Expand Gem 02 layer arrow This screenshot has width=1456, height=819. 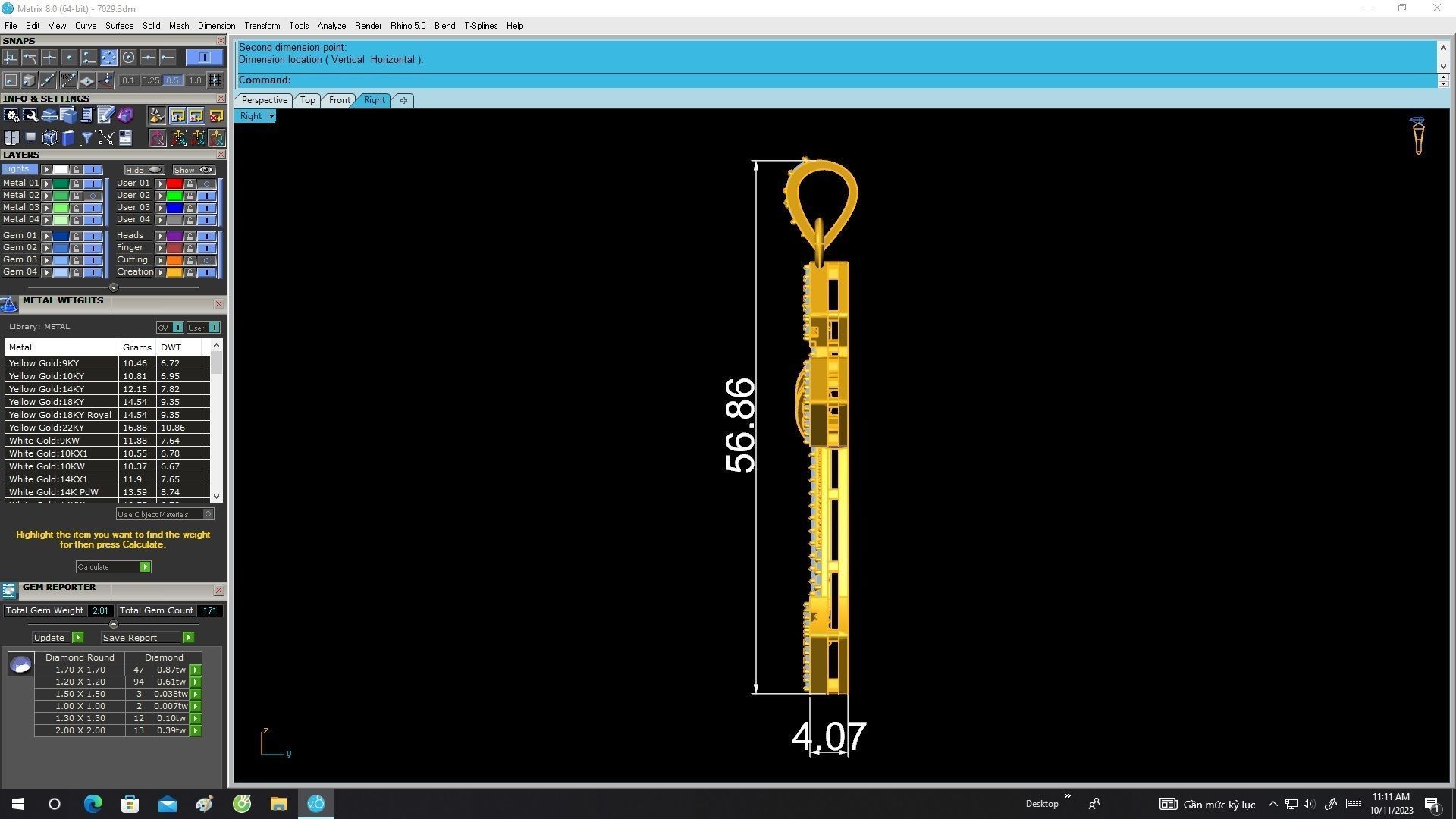pos(46,247)
